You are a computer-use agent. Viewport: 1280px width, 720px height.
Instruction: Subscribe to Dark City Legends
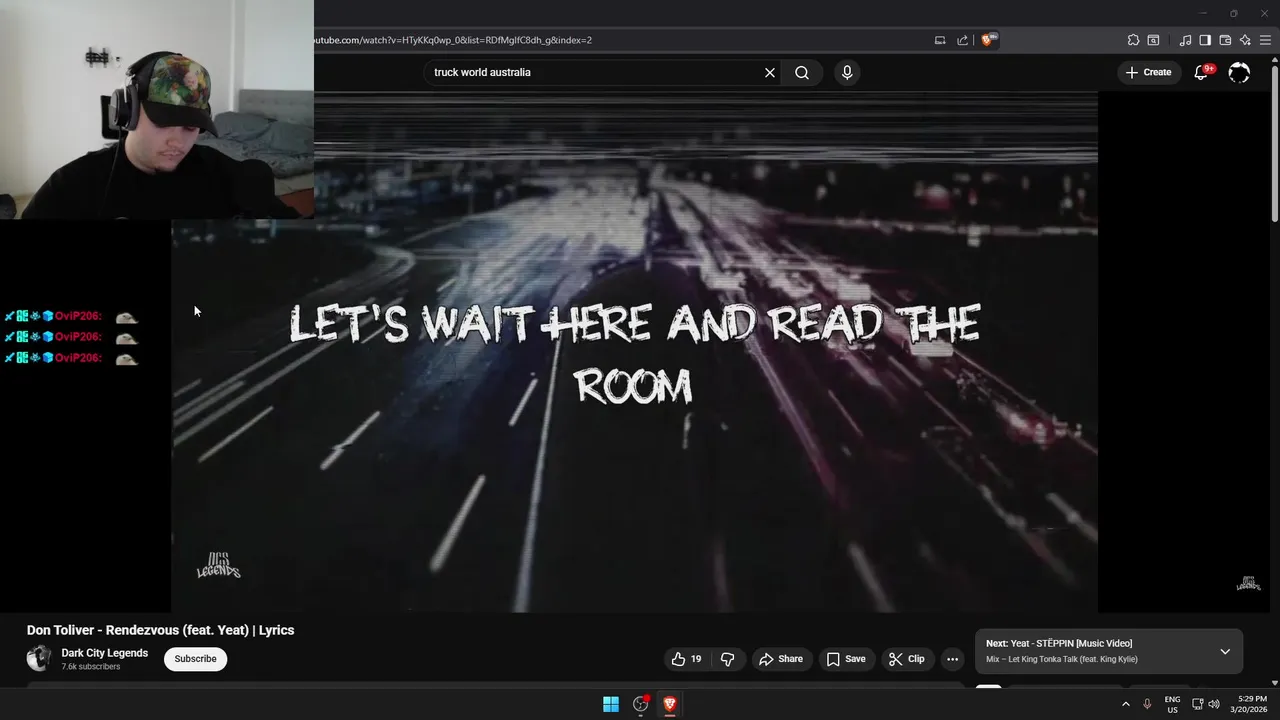click(195, 659)
